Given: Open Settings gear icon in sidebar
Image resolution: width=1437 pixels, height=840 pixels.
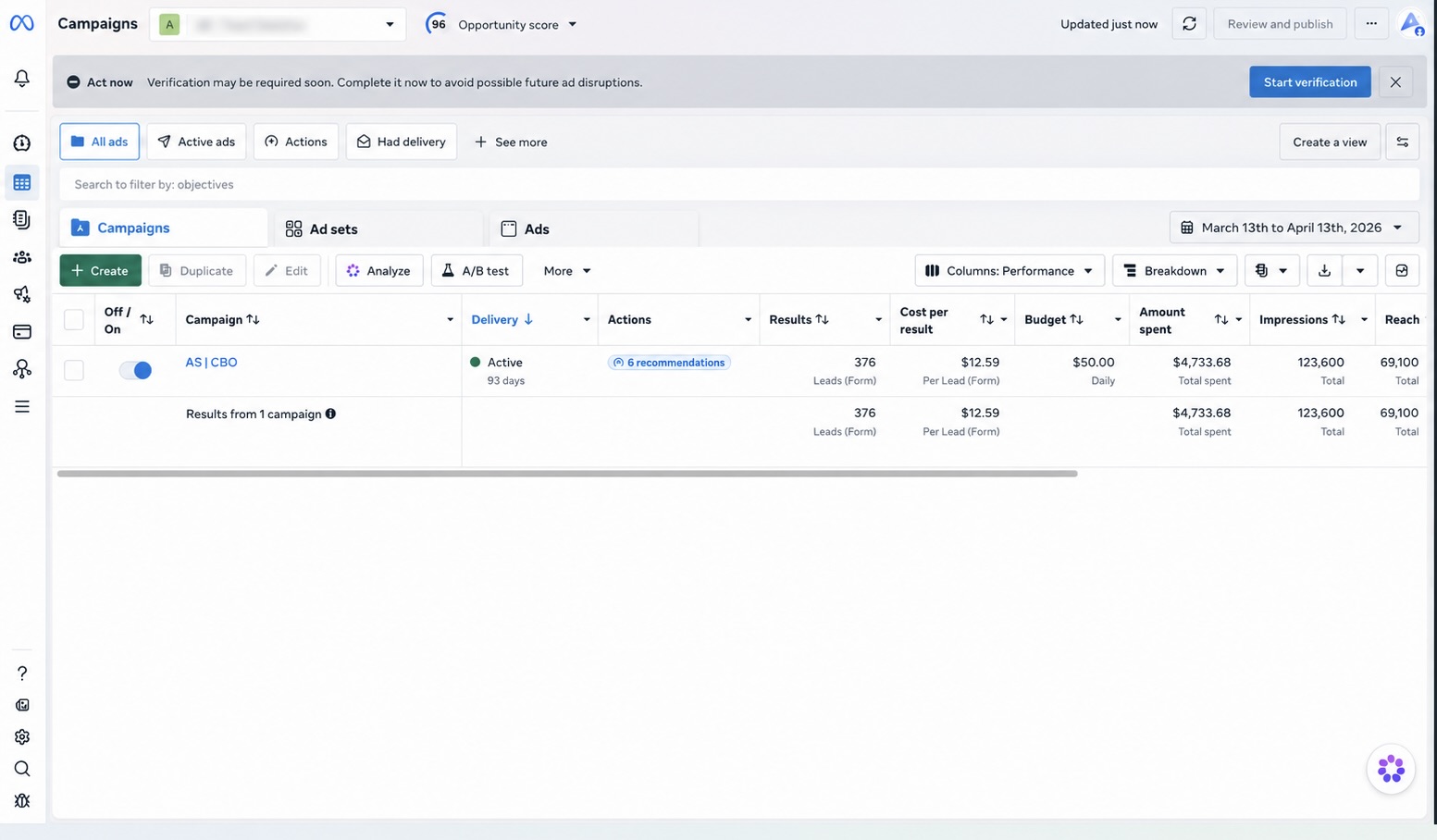Looking at the screenshot, I should coord(21,737).
